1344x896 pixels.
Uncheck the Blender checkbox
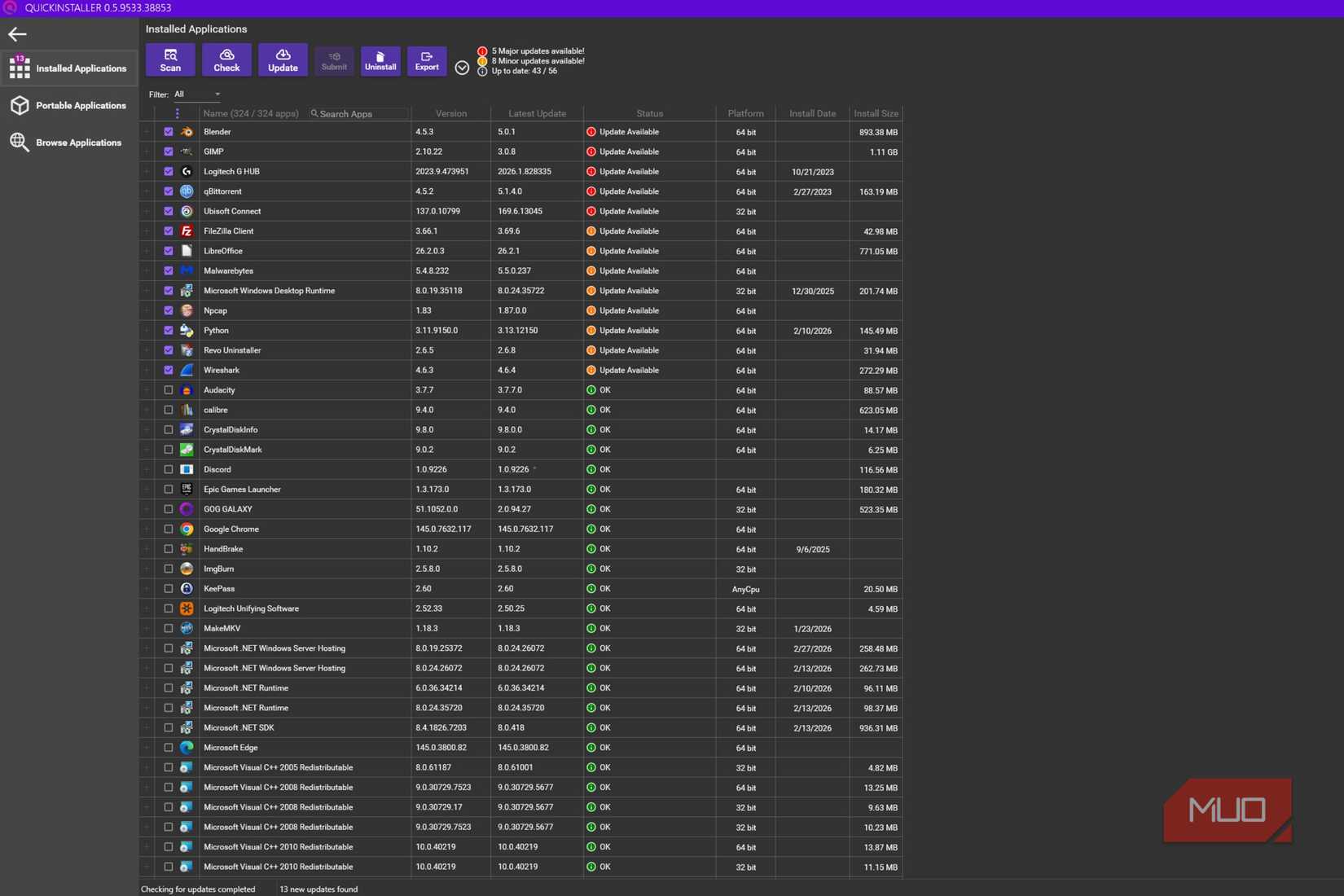[x=169, y=132]
